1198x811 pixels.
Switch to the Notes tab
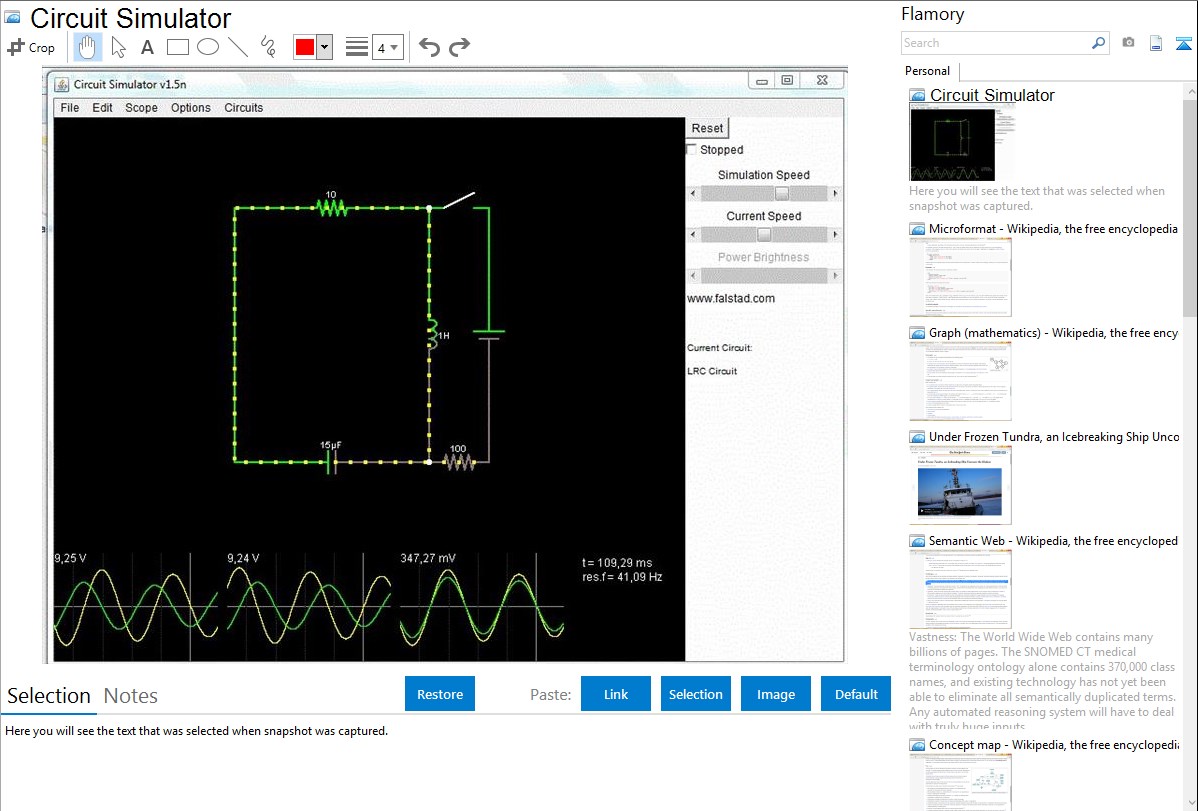131,696
